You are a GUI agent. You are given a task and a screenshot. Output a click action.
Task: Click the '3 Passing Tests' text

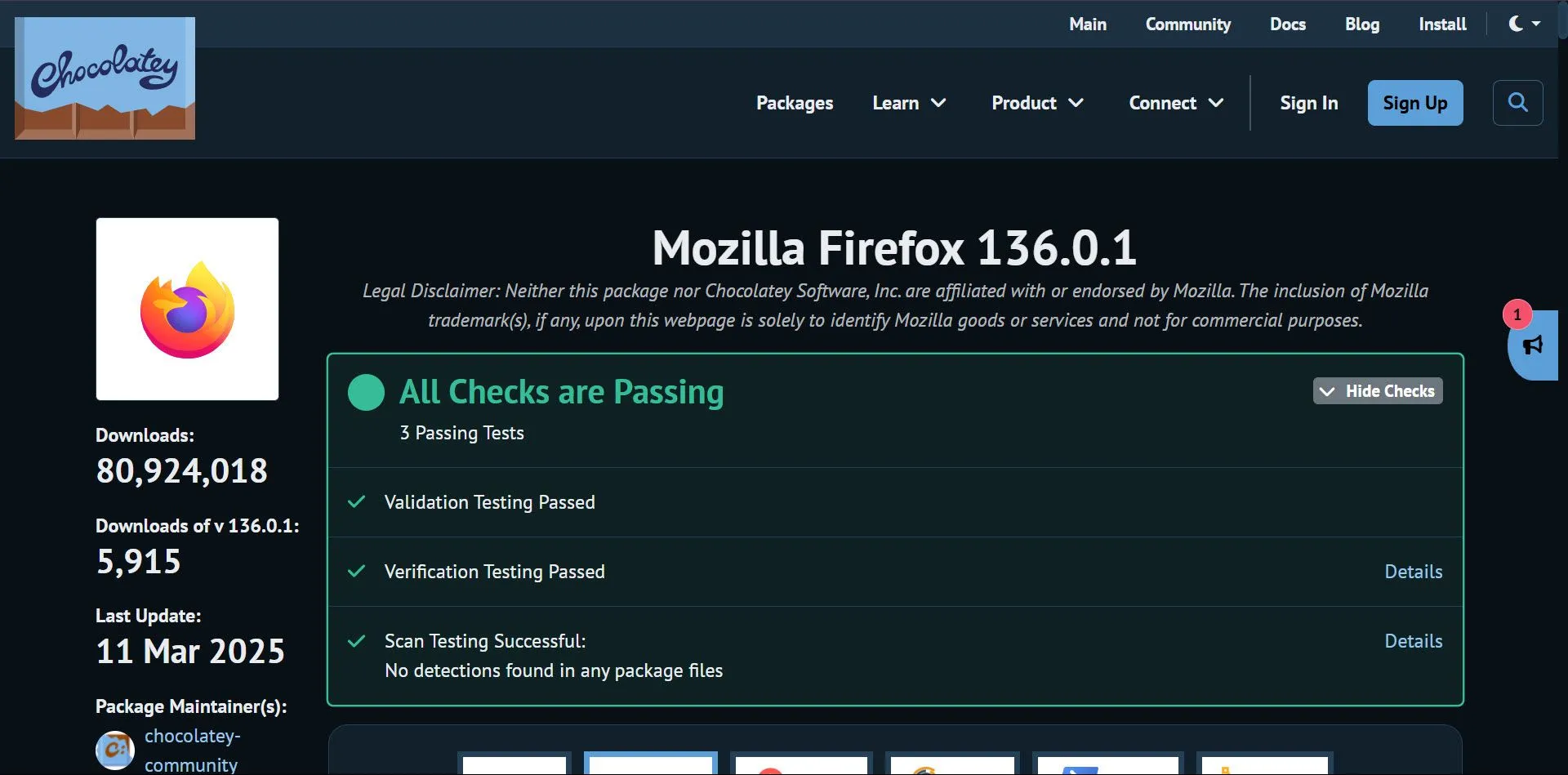click(x=461, y=433)
